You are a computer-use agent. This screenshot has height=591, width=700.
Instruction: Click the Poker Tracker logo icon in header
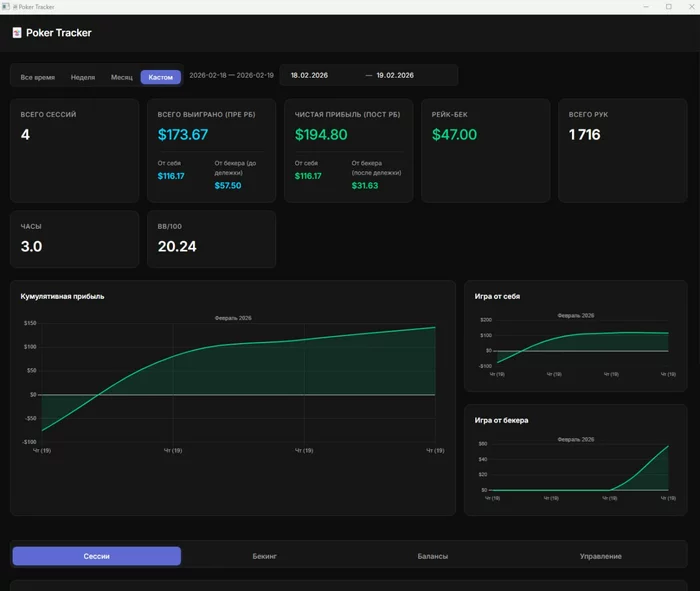(17, 33)
